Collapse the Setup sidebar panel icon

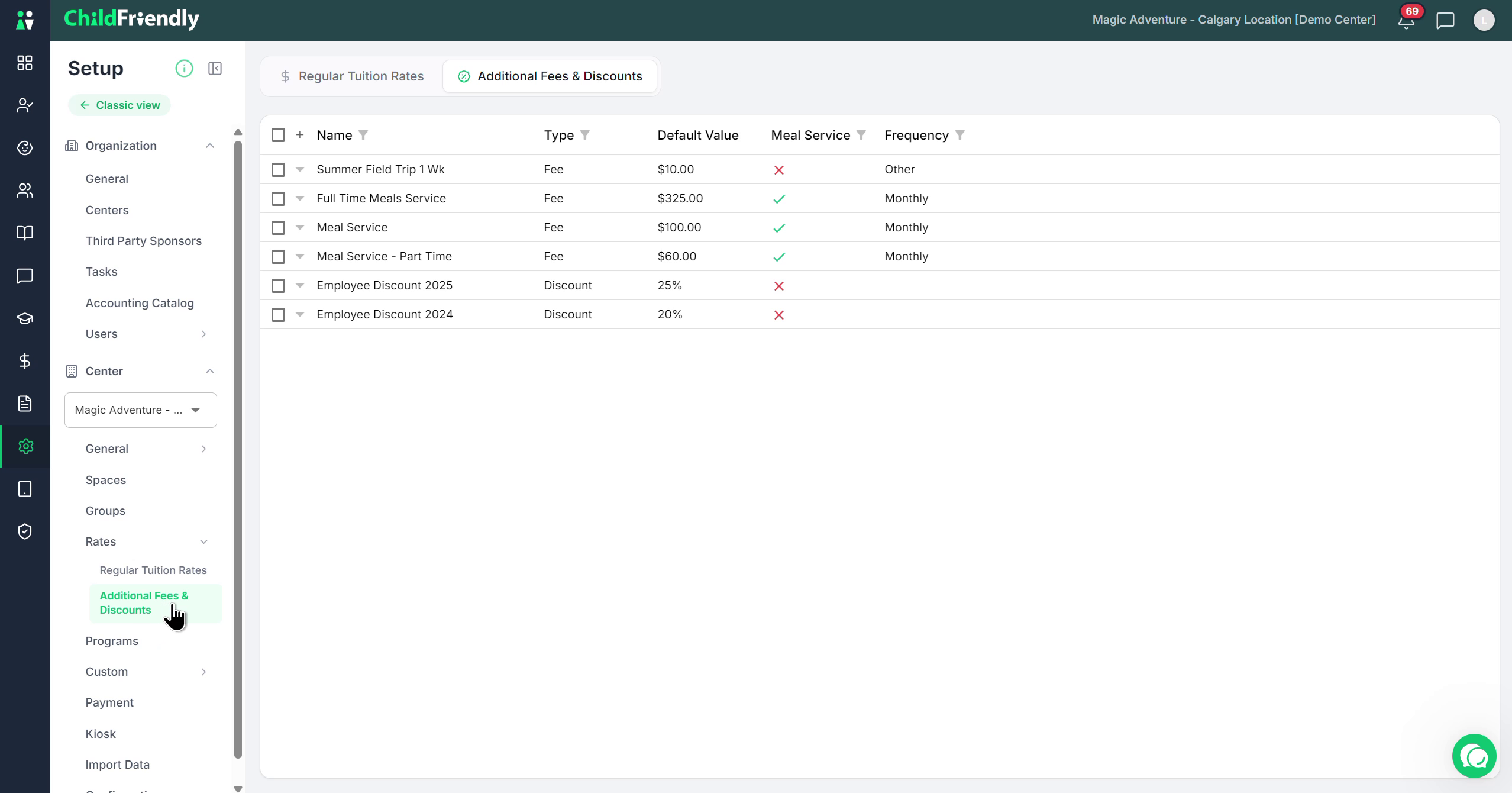[215, 69]
